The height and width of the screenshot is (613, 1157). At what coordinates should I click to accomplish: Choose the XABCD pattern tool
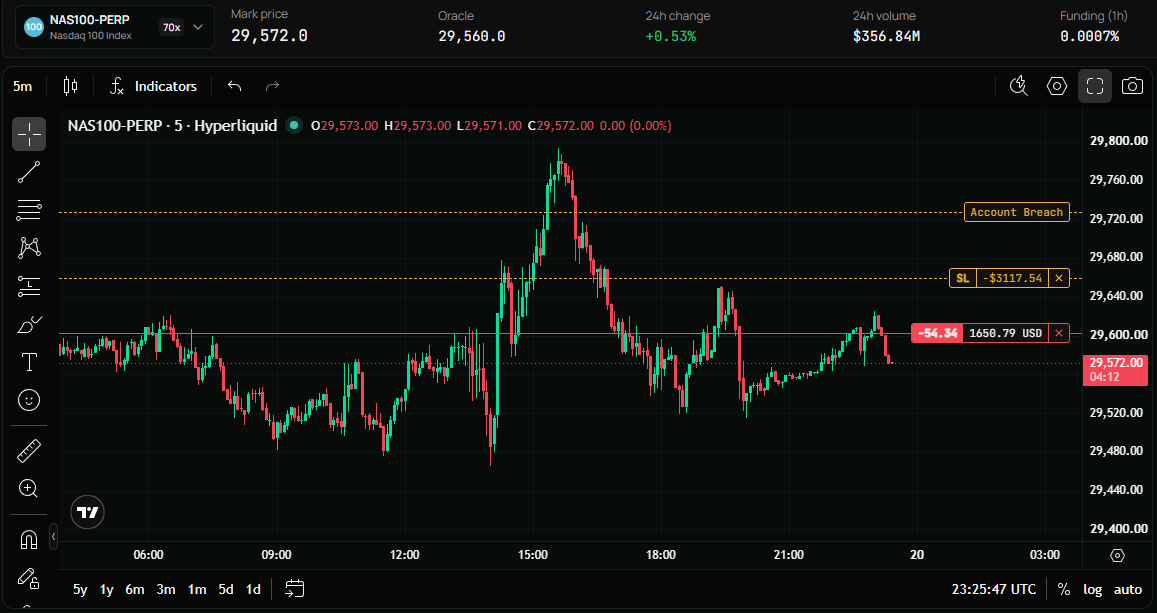click(x=29, y=248)
